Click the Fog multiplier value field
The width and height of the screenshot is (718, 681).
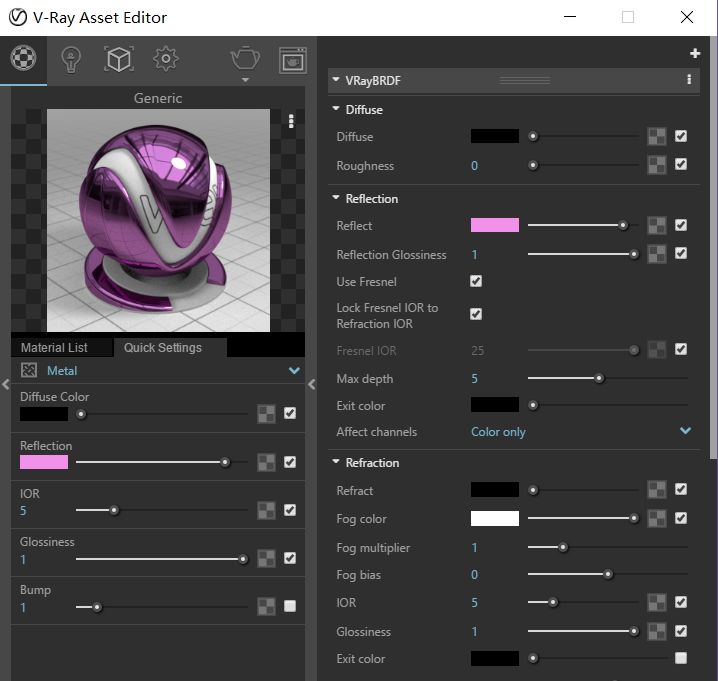[474, 548]
